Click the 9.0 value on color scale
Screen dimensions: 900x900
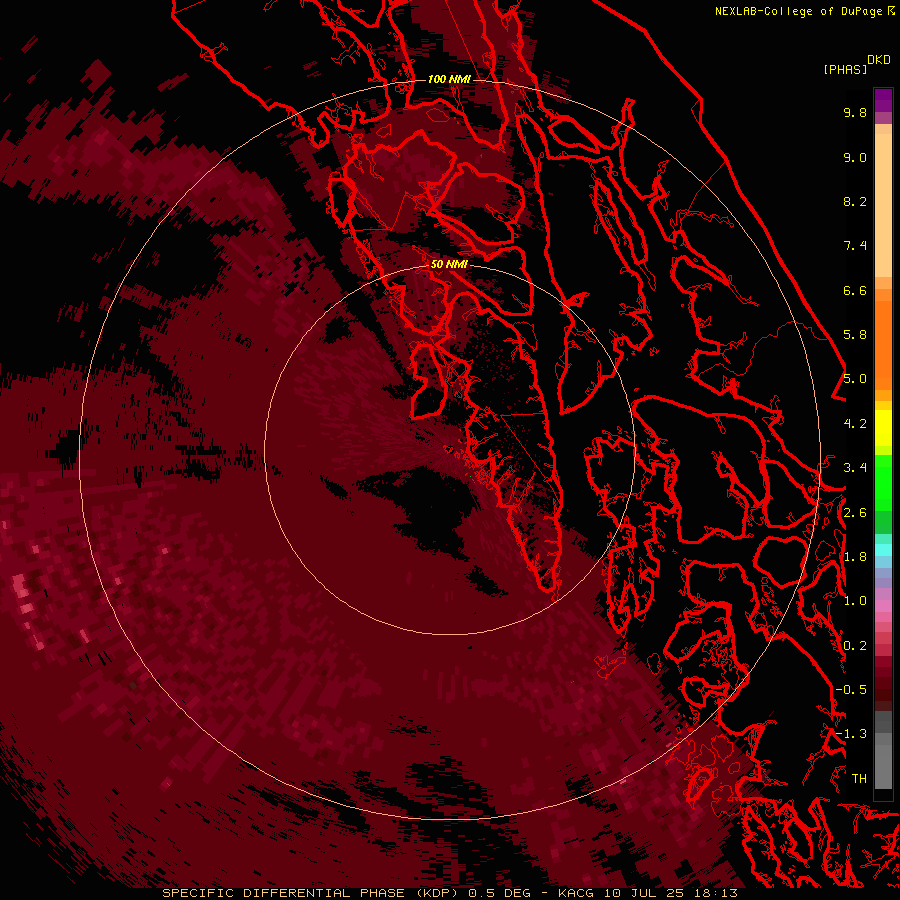click(x=855, y=157)
